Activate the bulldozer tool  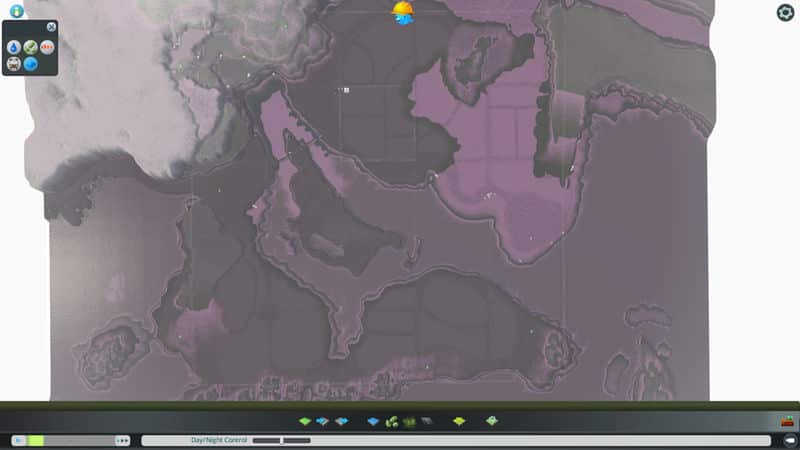click(788, 421)
